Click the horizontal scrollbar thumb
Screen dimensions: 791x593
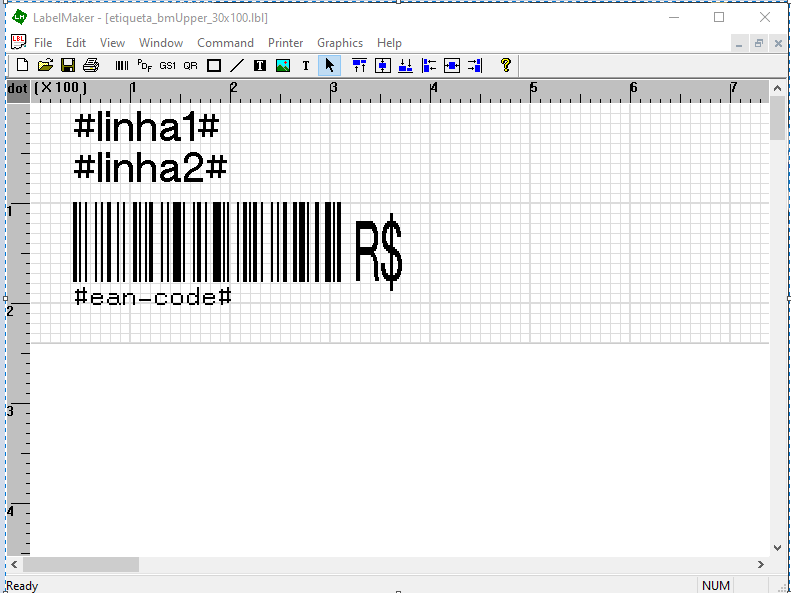[81, 564]
